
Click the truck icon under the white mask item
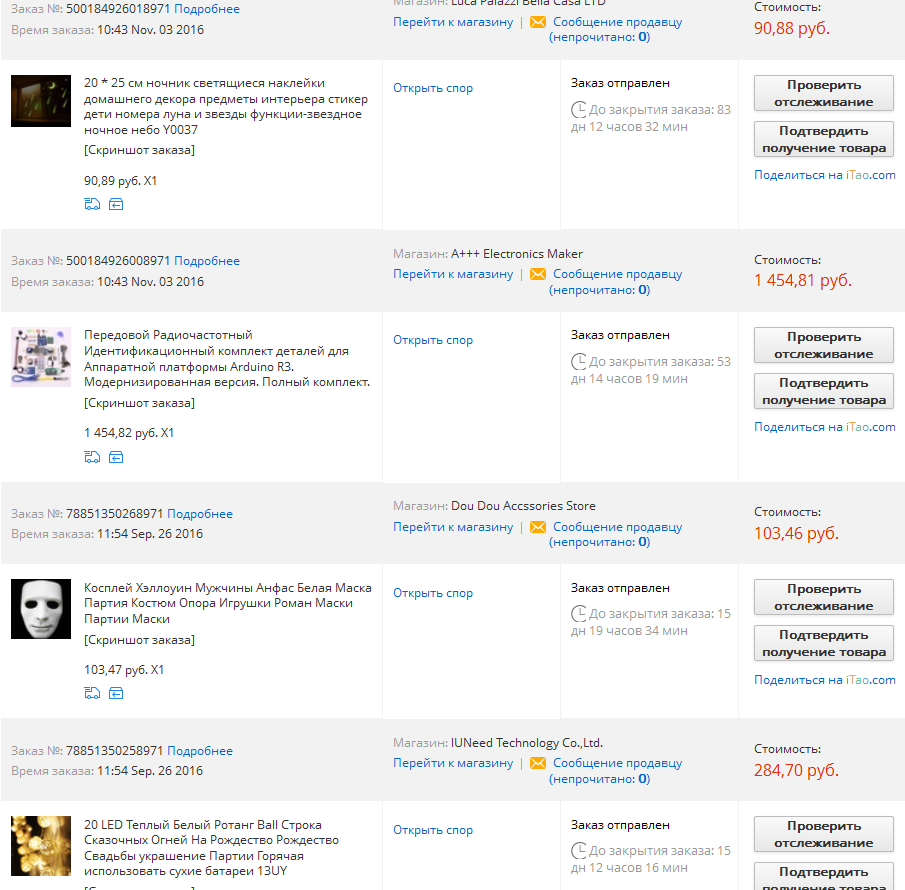coord(92,693)
